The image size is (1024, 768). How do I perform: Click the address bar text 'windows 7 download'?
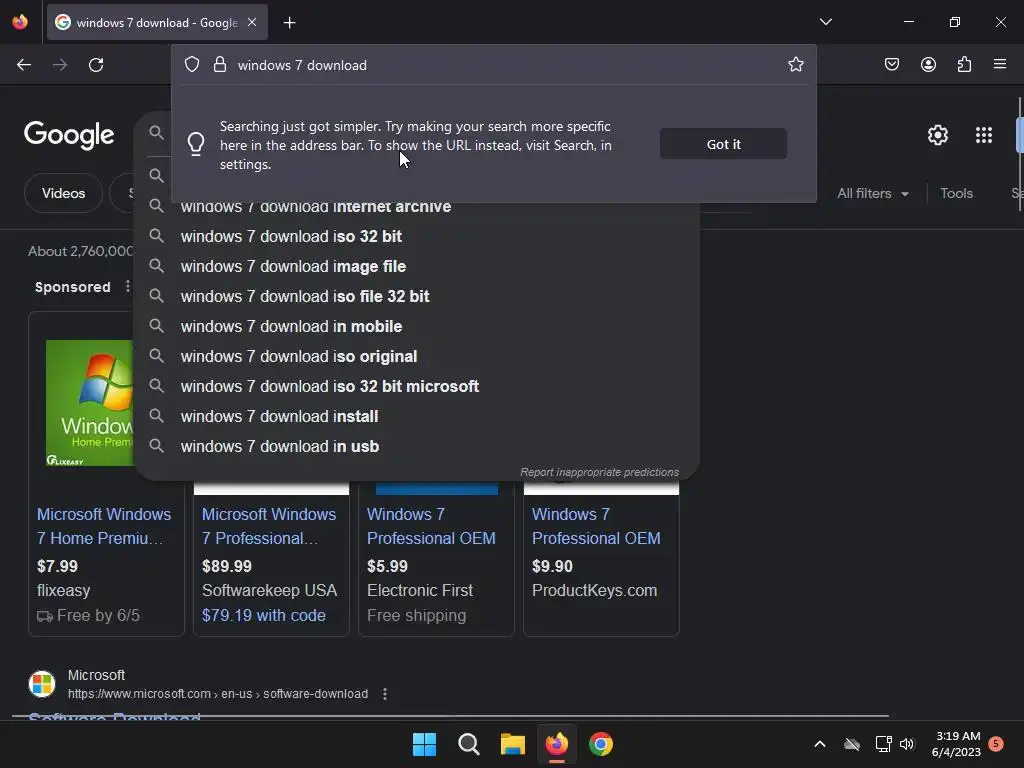point(302,65)
